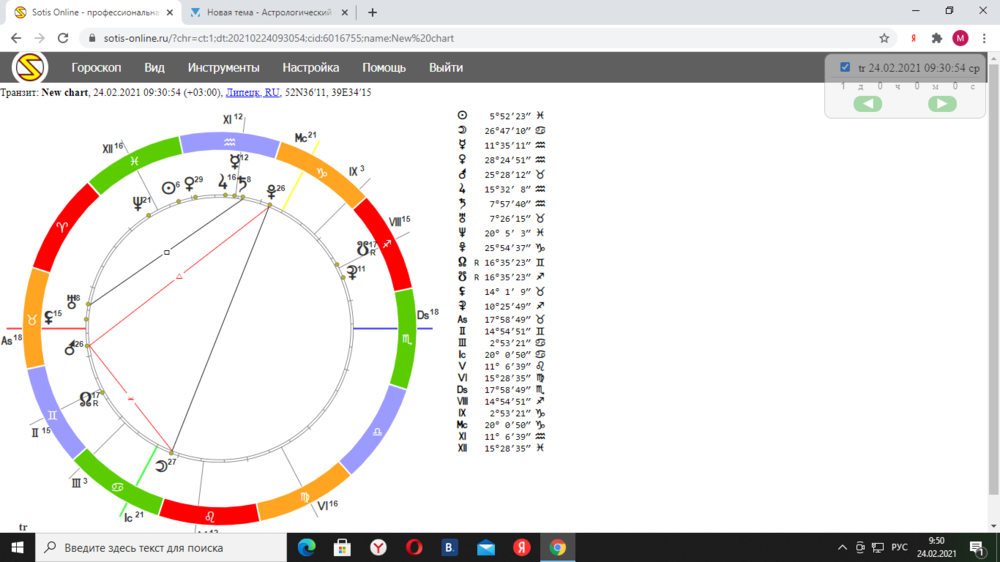Click the Mars row 25°28'12" in table

(501, 174)
